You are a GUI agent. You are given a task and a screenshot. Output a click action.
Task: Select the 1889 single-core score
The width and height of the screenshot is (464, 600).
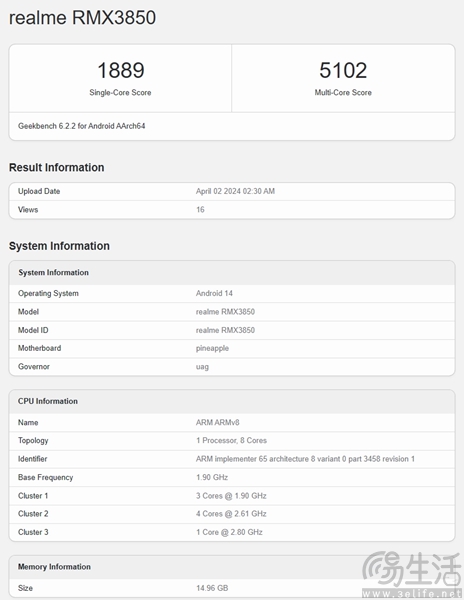point(120,70)
